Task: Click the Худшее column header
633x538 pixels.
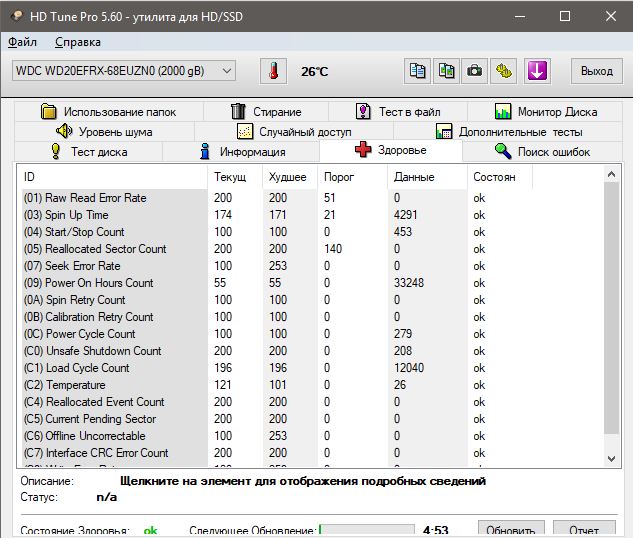Action: tap(290, 177)
